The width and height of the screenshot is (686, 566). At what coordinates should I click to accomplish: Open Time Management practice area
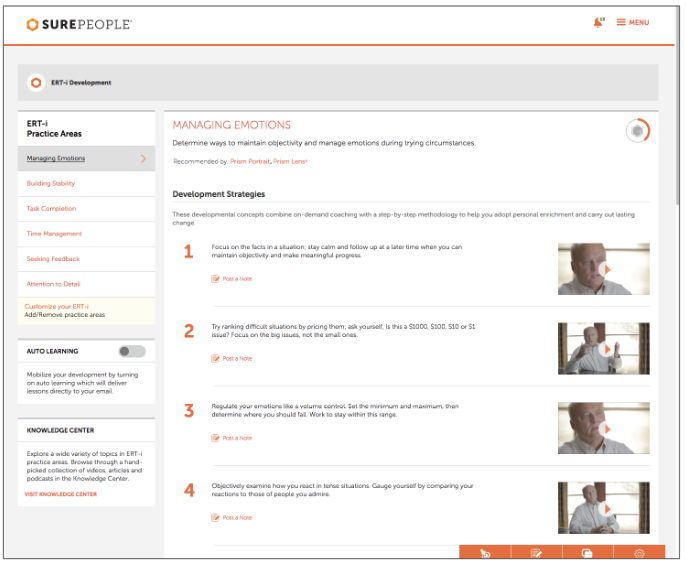pos(54,234)
